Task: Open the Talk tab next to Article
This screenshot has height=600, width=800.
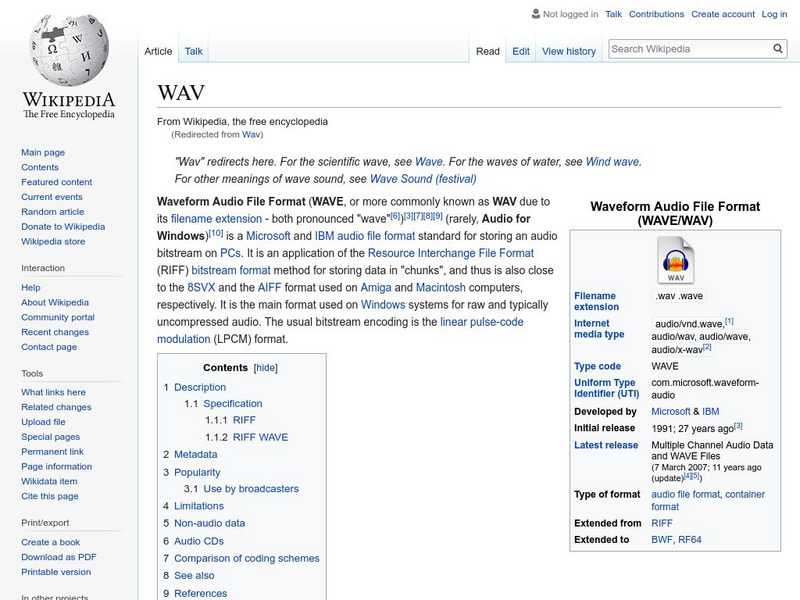Action: point(193,51)
